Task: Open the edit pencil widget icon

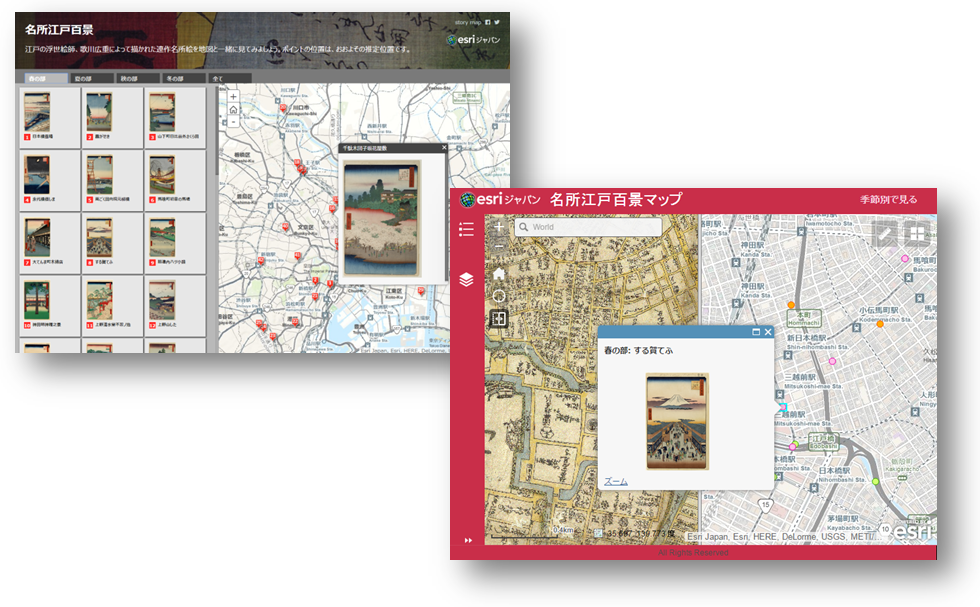Action: [885, 234]
